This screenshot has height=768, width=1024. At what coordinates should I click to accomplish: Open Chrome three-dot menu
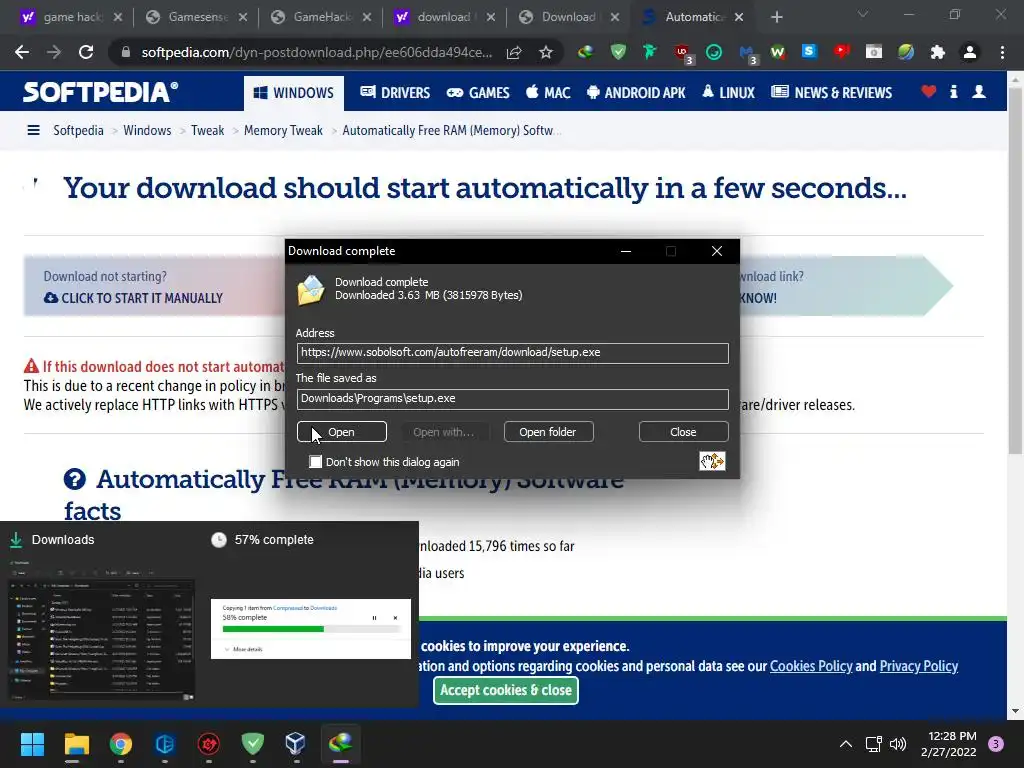click(x=1002, y=52)
